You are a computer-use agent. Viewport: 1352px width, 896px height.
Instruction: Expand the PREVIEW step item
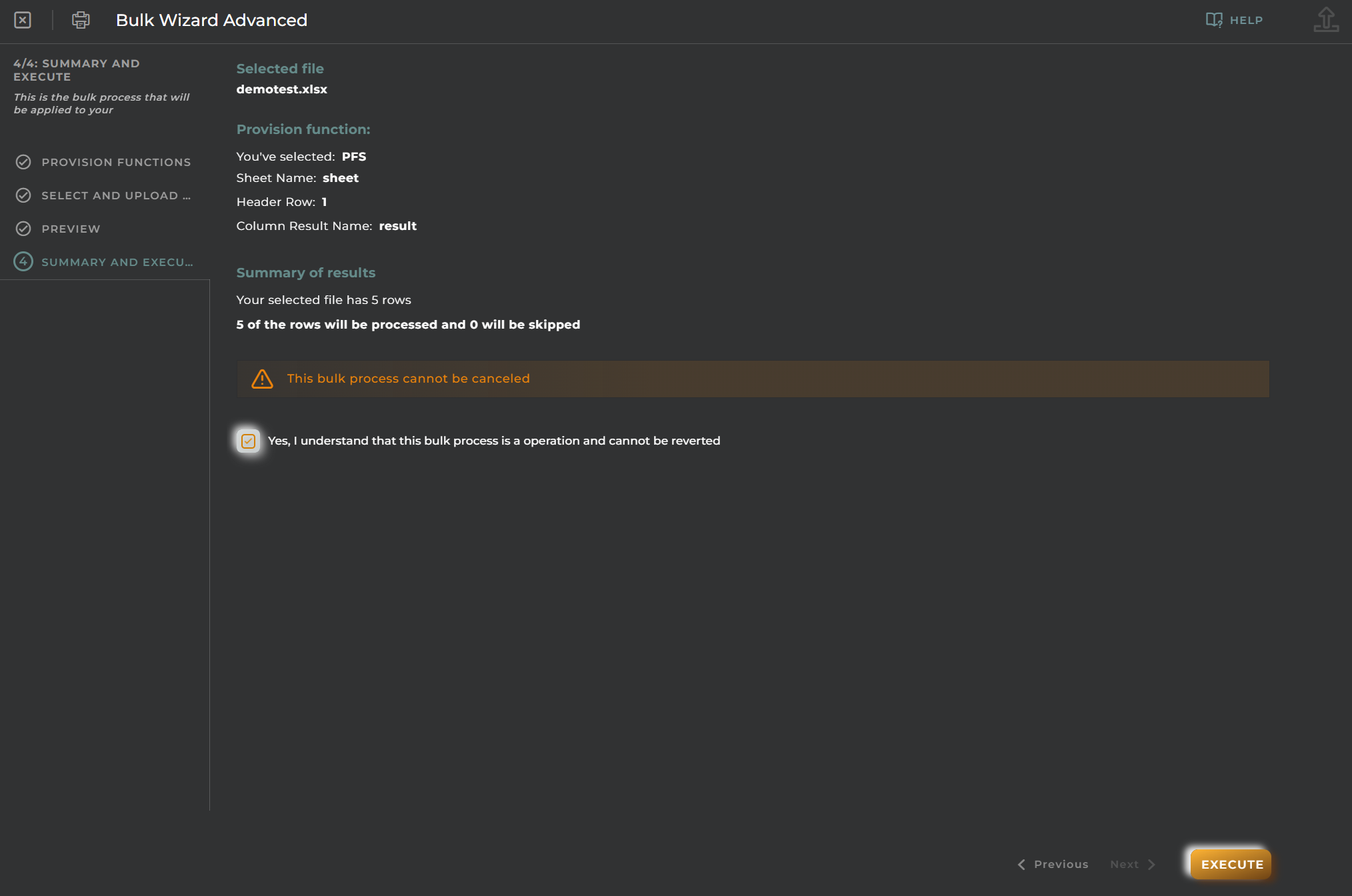click(70, 228)
